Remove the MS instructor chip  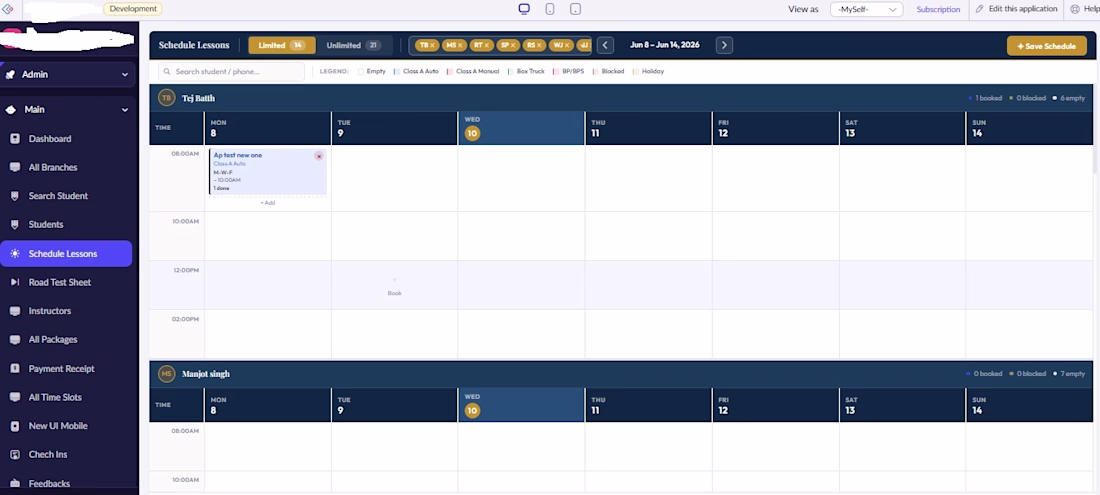click(460, 45)
